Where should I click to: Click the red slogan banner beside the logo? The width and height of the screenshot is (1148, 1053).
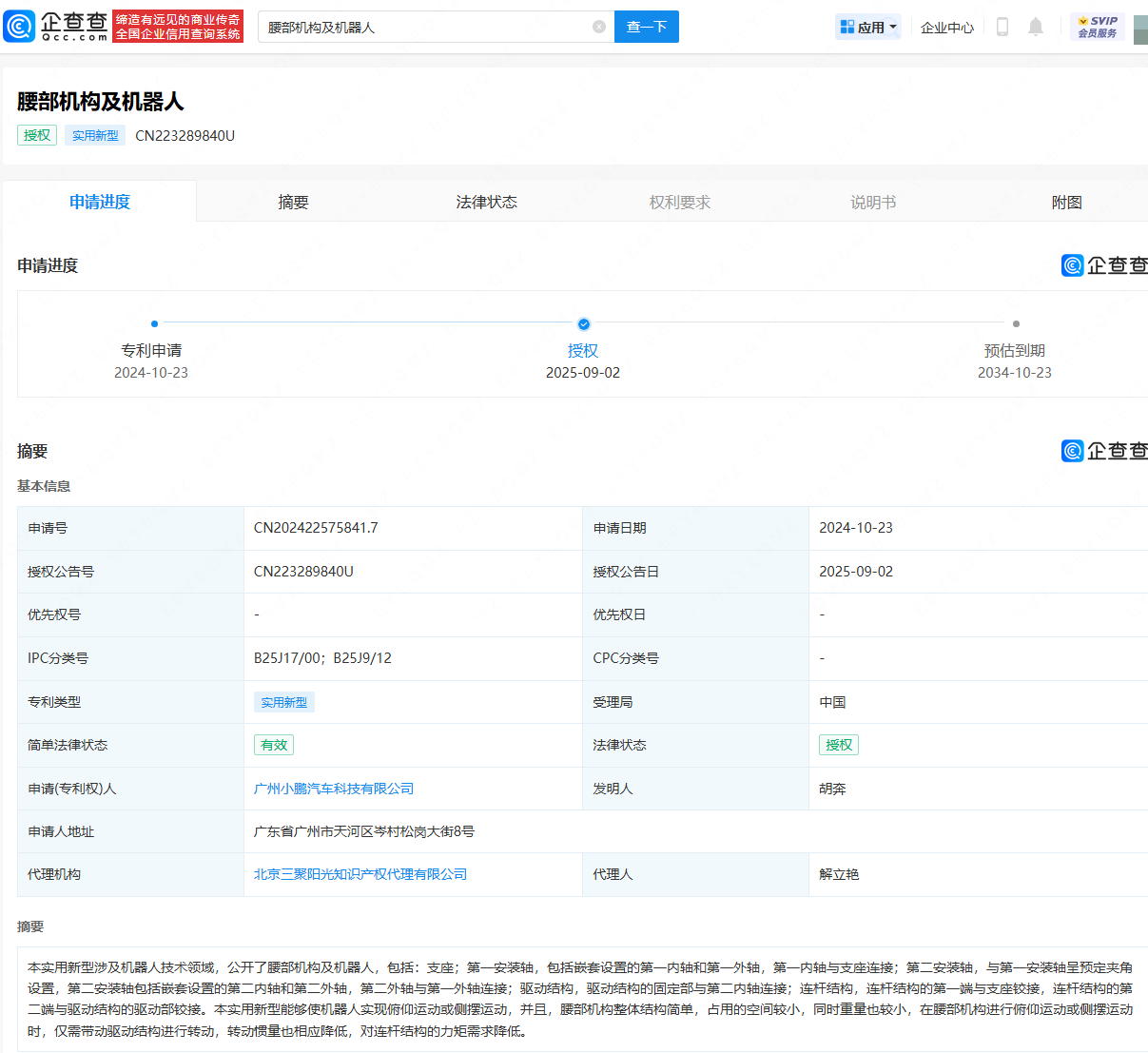[178, 27]
